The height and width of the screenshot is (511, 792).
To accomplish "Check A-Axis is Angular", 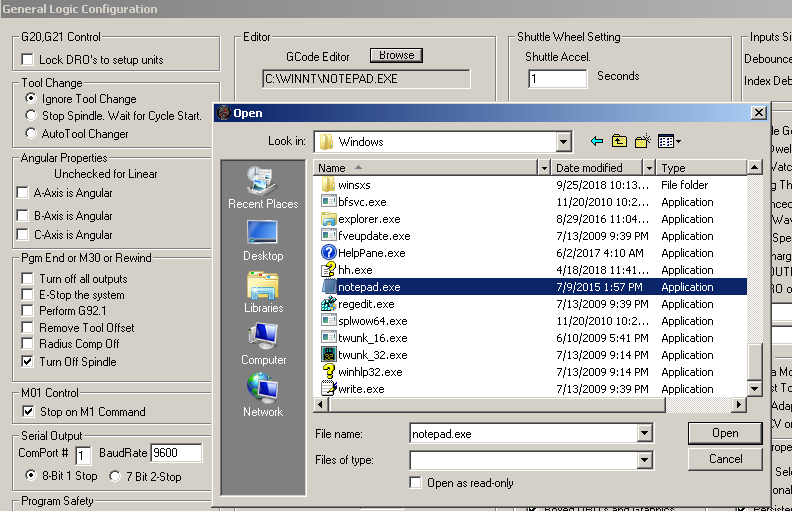I will (22, 193).
